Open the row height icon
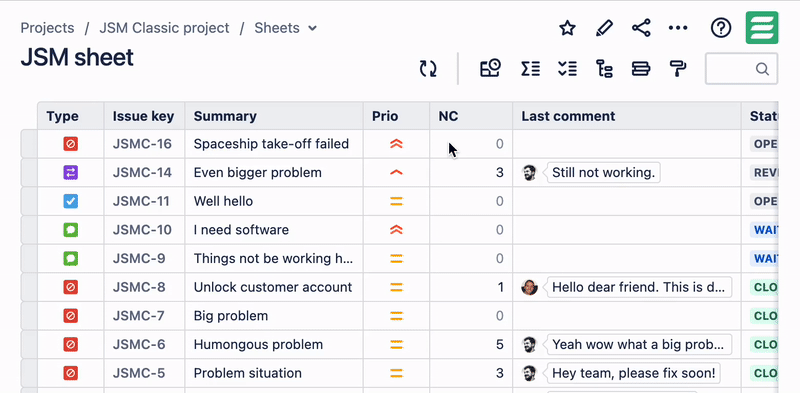 [x=641, y=68]
